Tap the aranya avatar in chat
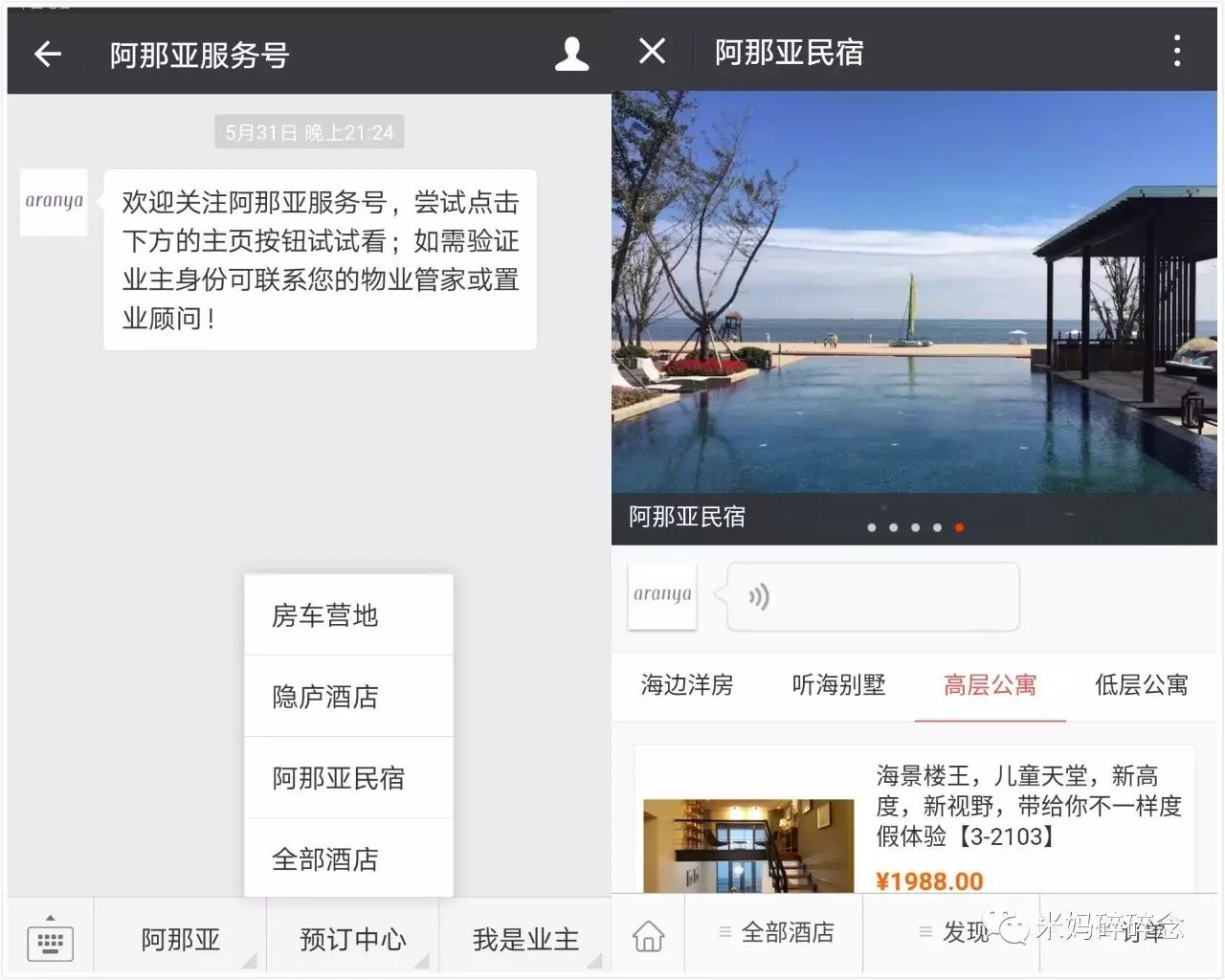 (x=55, y=202)
